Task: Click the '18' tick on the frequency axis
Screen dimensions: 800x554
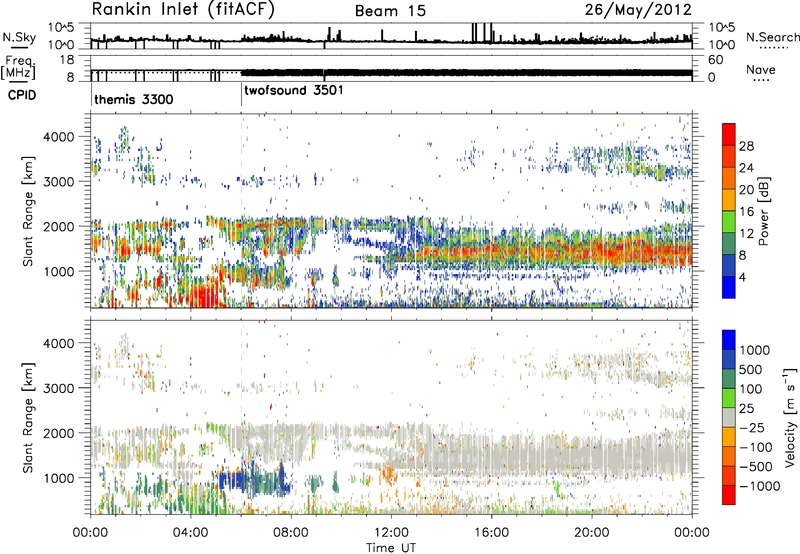Action: pos(67,59)
